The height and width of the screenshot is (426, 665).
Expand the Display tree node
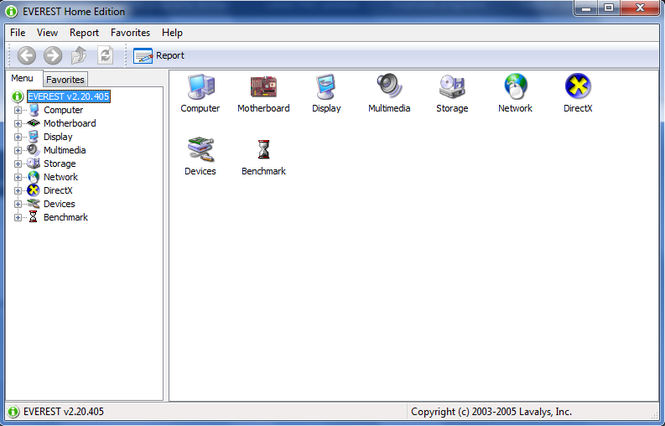point(18,137)
